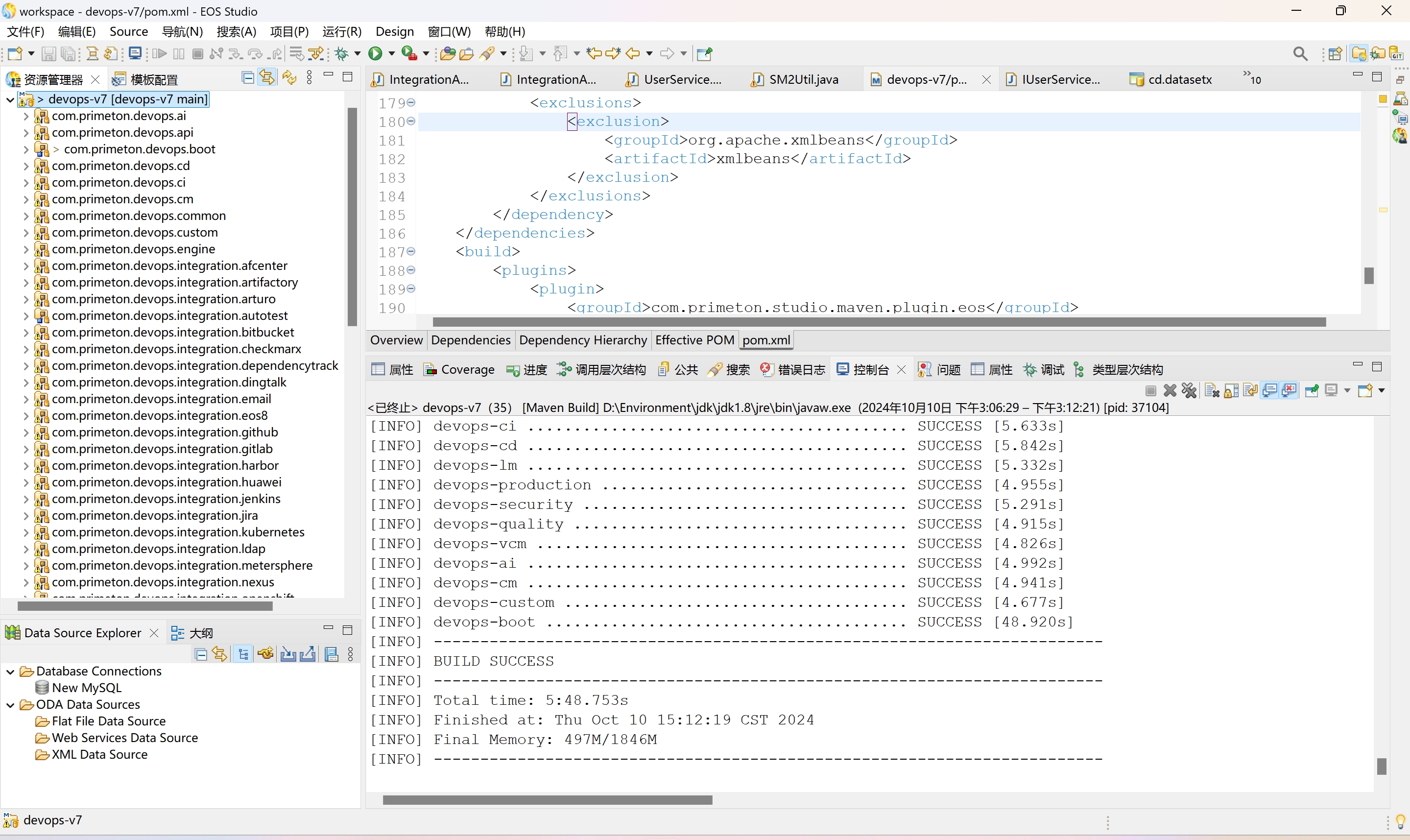Switch to the Dependencies tab
Image resolution: width=1410 pixels, height=840 pixels.
click(x=470, y=340)
